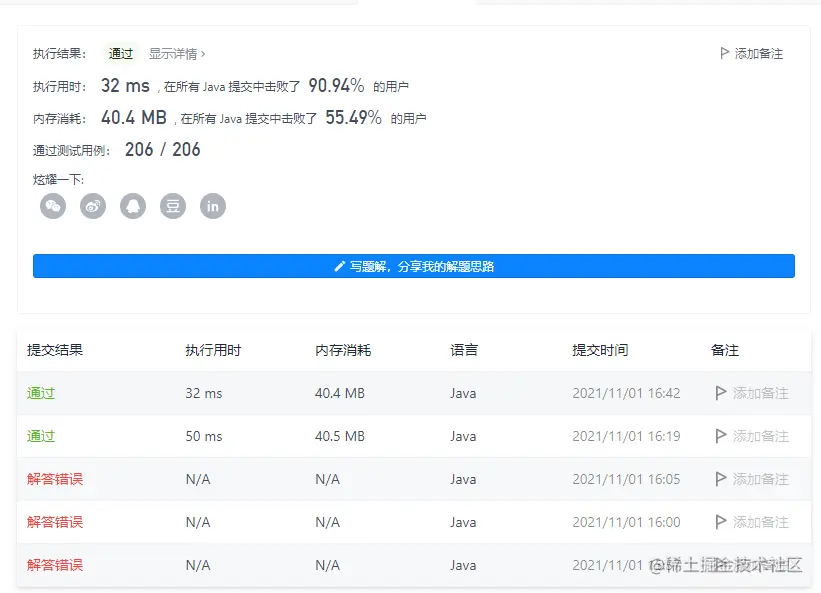Click the 通过 status badge in the result summary
This screenshot has width=821, height=593.
[x=120, y=53]
